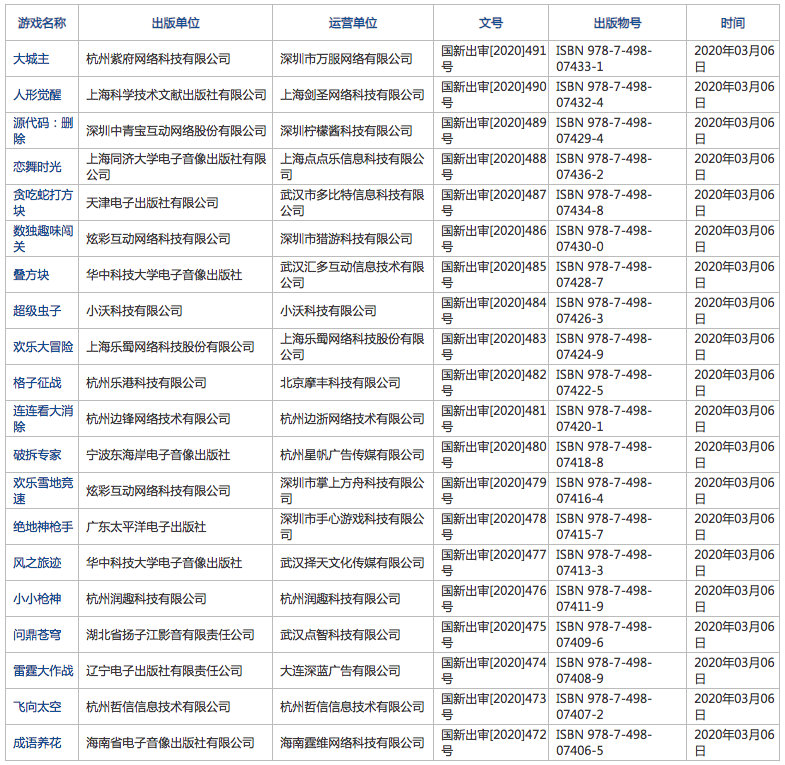Open the 格子征战 game link

[37, 383]
